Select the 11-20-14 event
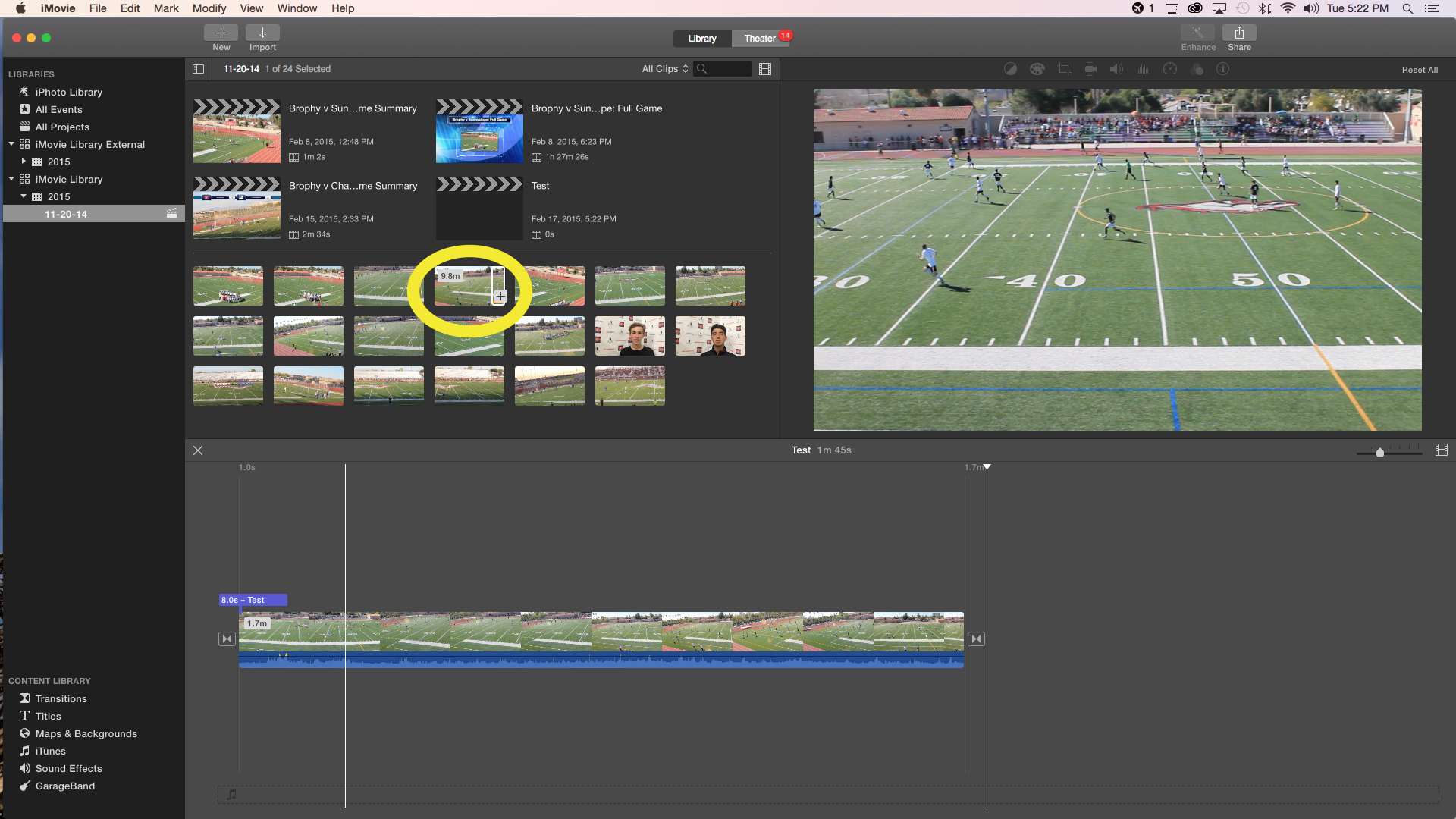Viewport: 1456px width, 819px height. click(x=94, y=214)
